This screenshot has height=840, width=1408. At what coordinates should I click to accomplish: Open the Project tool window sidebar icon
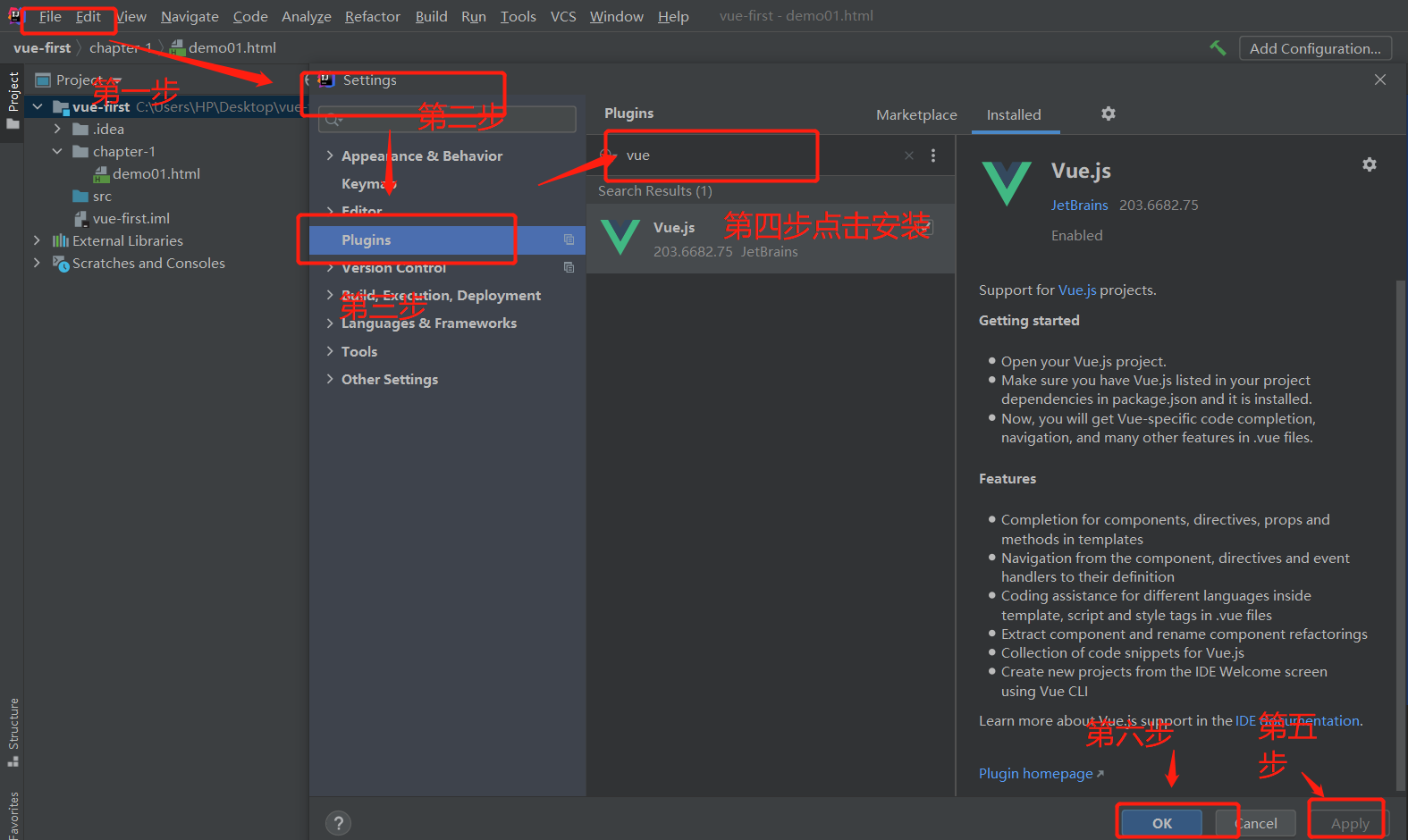click(x=13, y=100)
